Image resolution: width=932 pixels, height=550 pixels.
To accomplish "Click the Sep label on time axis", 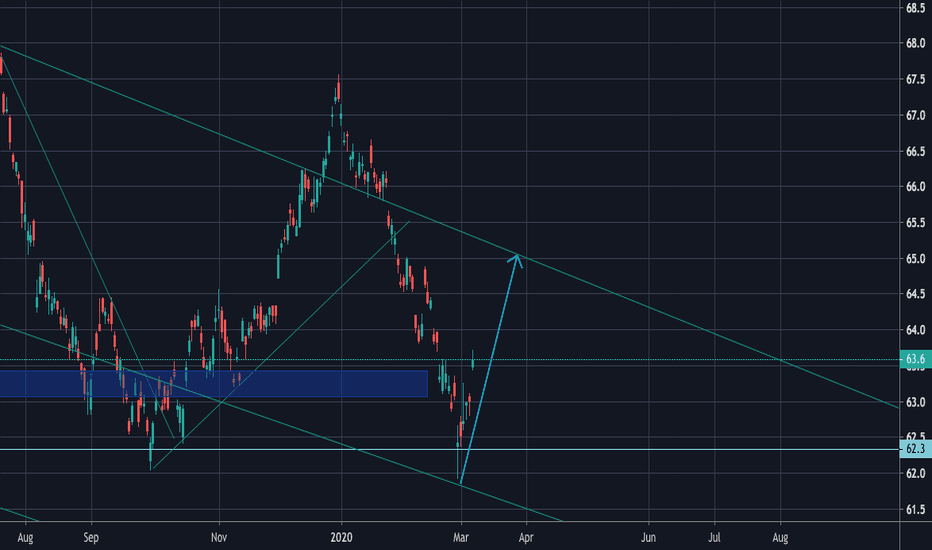I will click(91, 538).
